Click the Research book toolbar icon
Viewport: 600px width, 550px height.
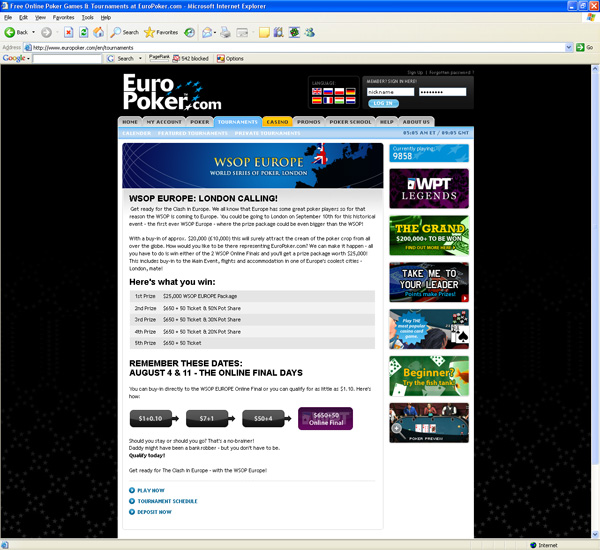point(279,33)
